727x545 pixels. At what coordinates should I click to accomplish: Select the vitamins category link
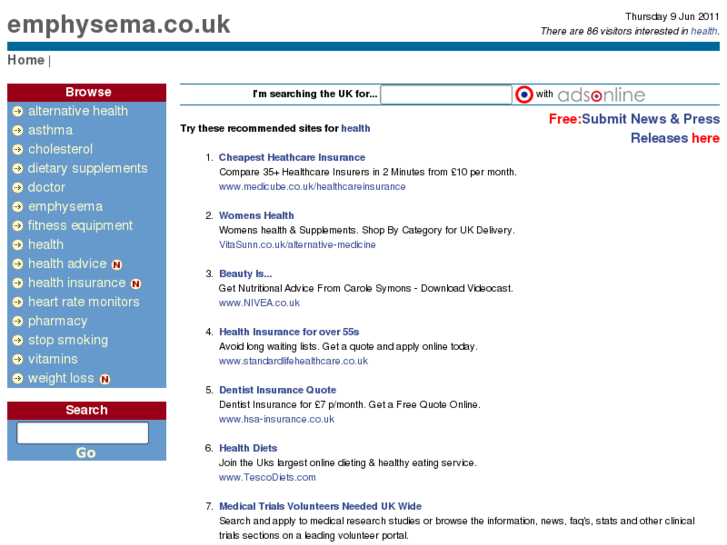pos(53,359)
